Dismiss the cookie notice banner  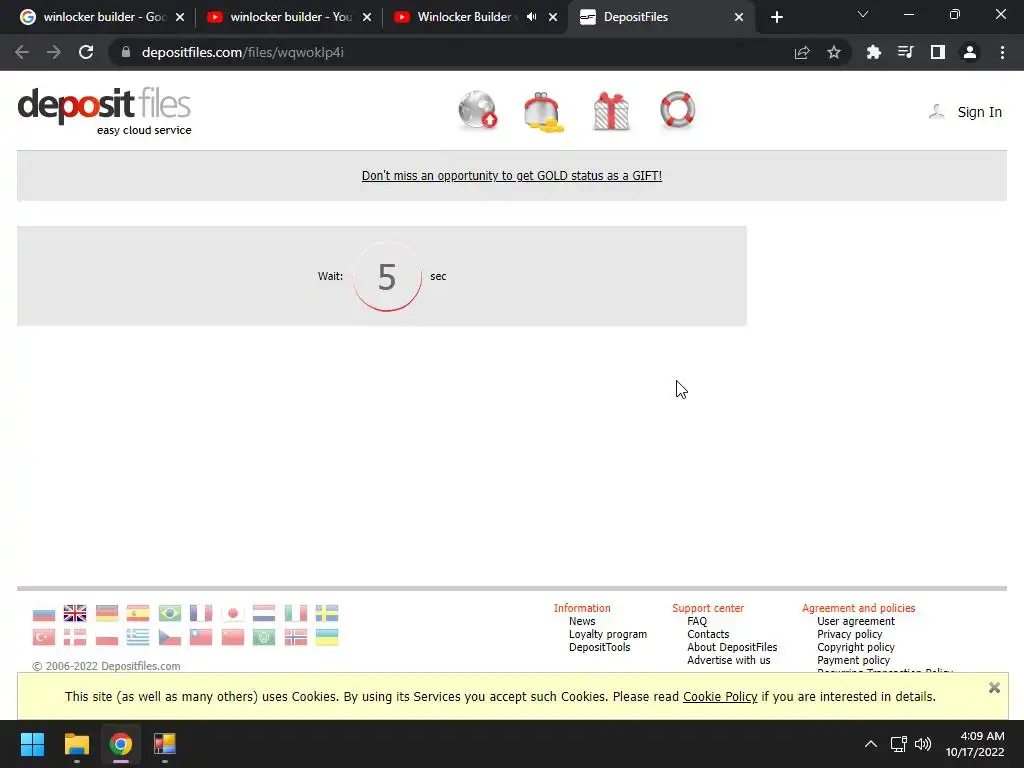tap(994, 688)
